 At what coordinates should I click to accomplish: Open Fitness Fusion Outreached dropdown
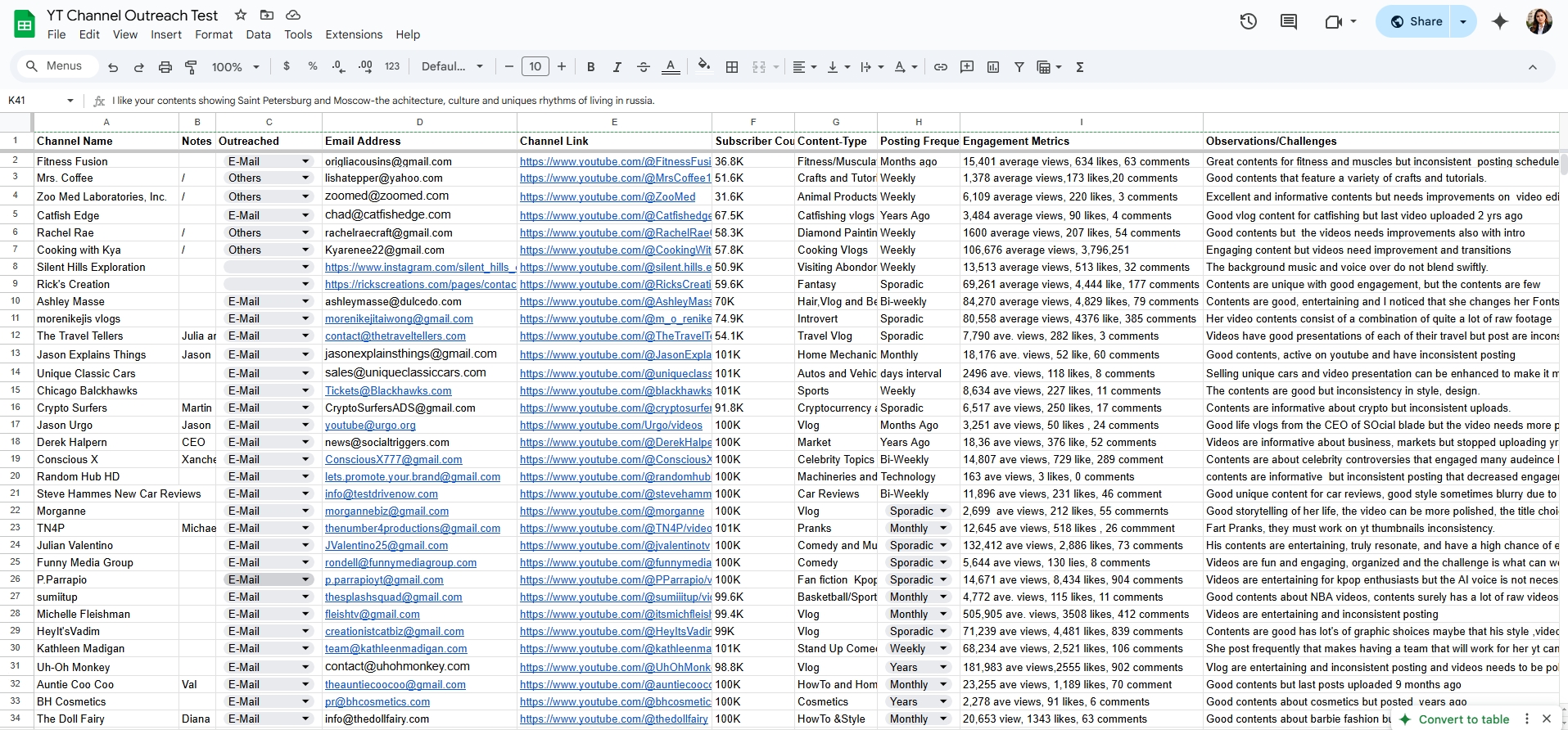click(x=306, y=161)
